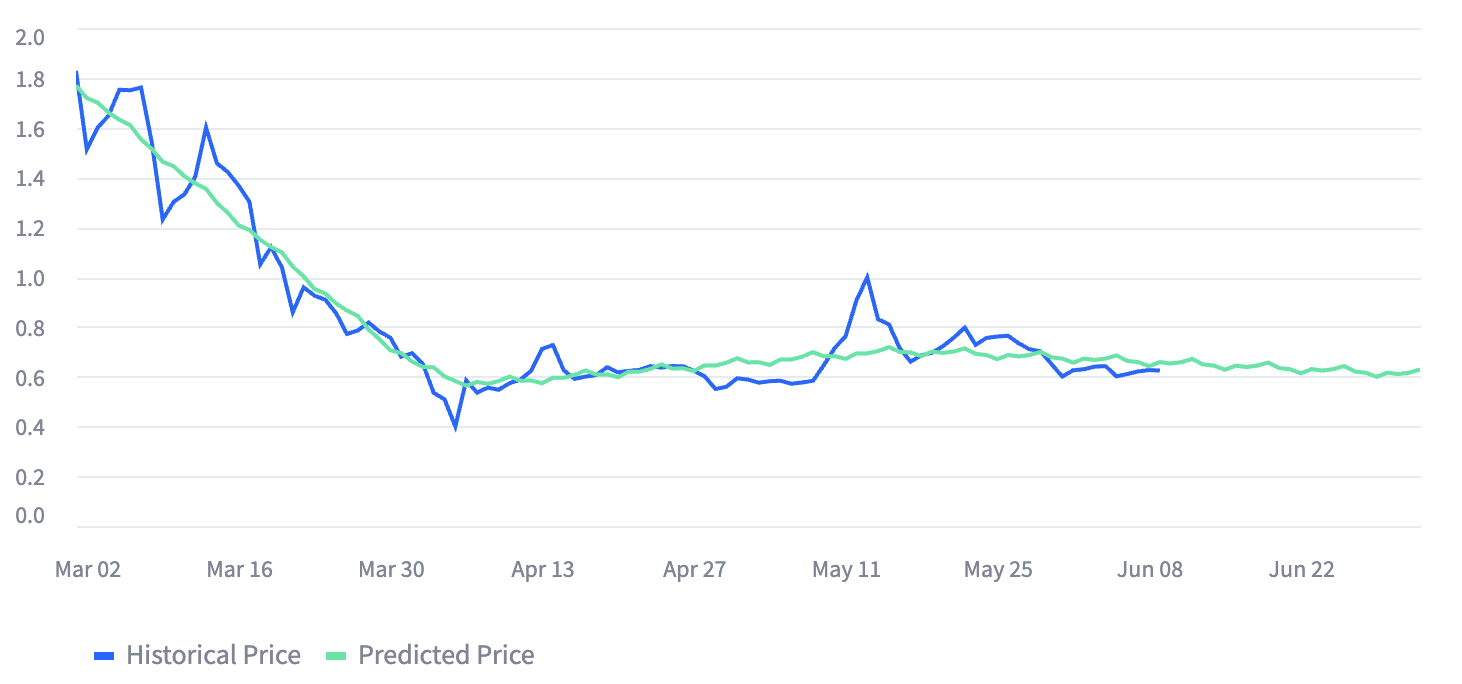Toggle the Historical Price series label
Viewport: 1462px width, 684px height.
pos(213,656)
